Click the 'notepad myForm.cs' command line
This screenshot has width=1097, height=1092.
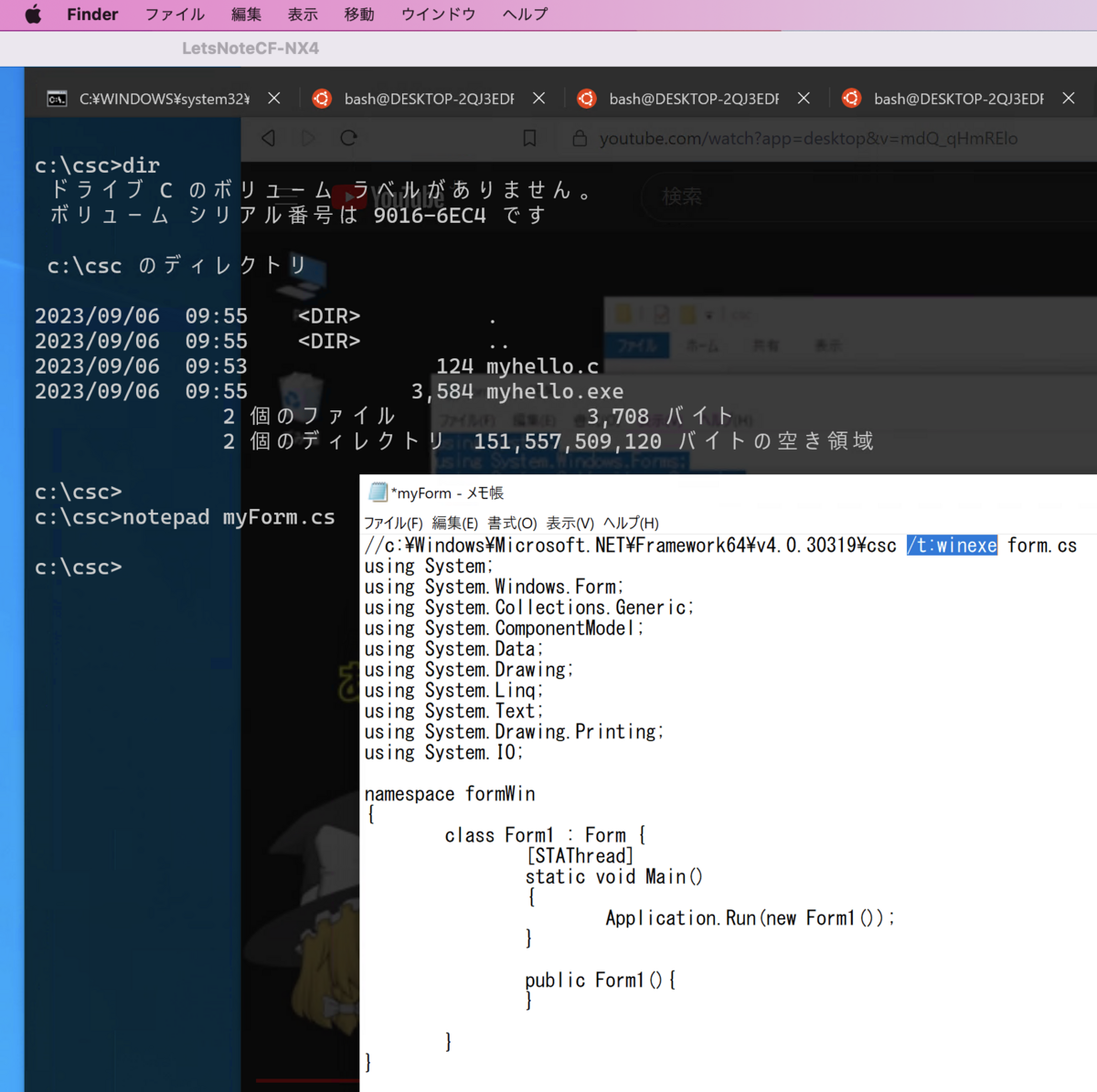click(185, 517)
